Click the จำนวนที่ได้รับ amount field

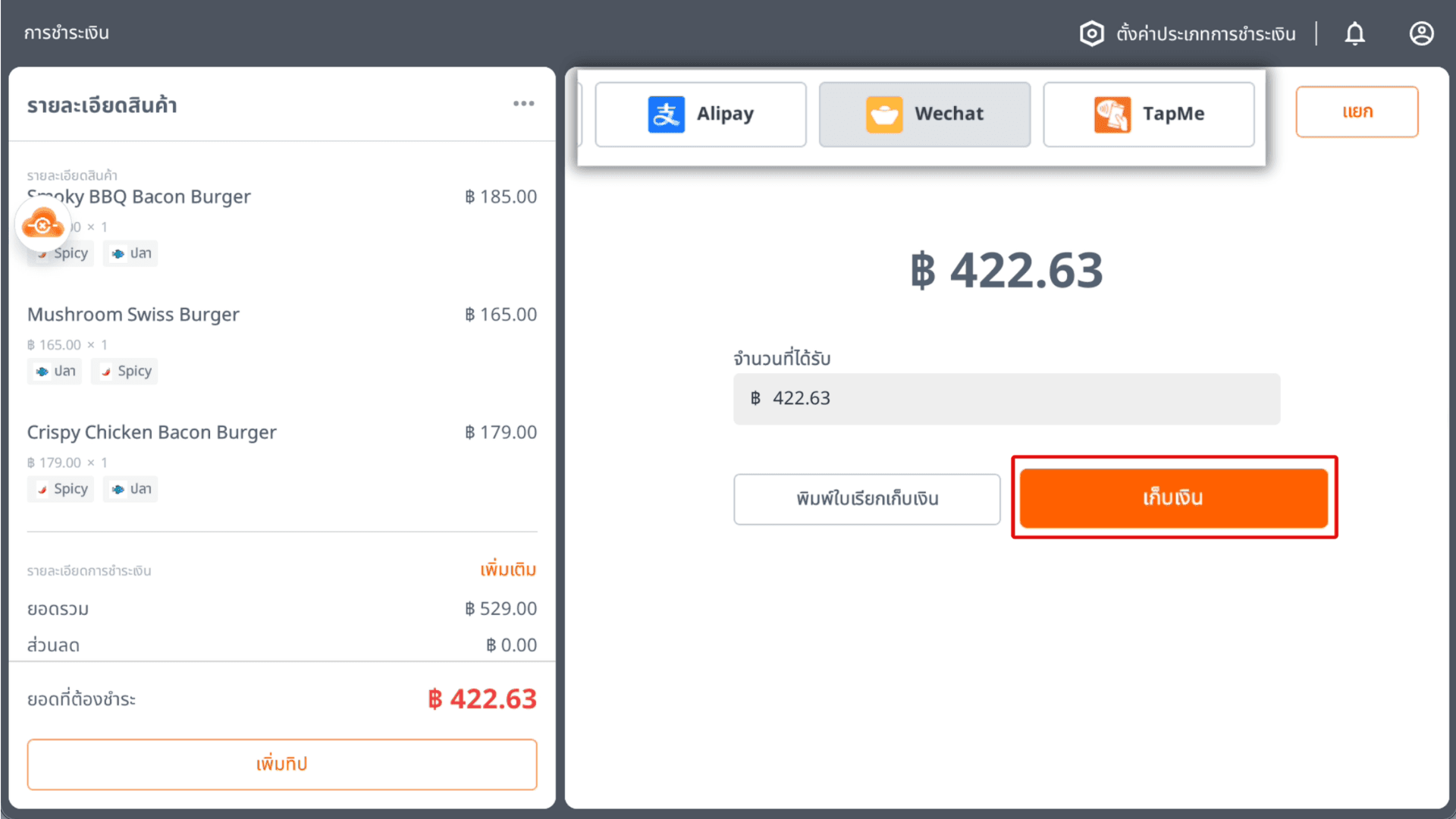tap(1006, 398)
